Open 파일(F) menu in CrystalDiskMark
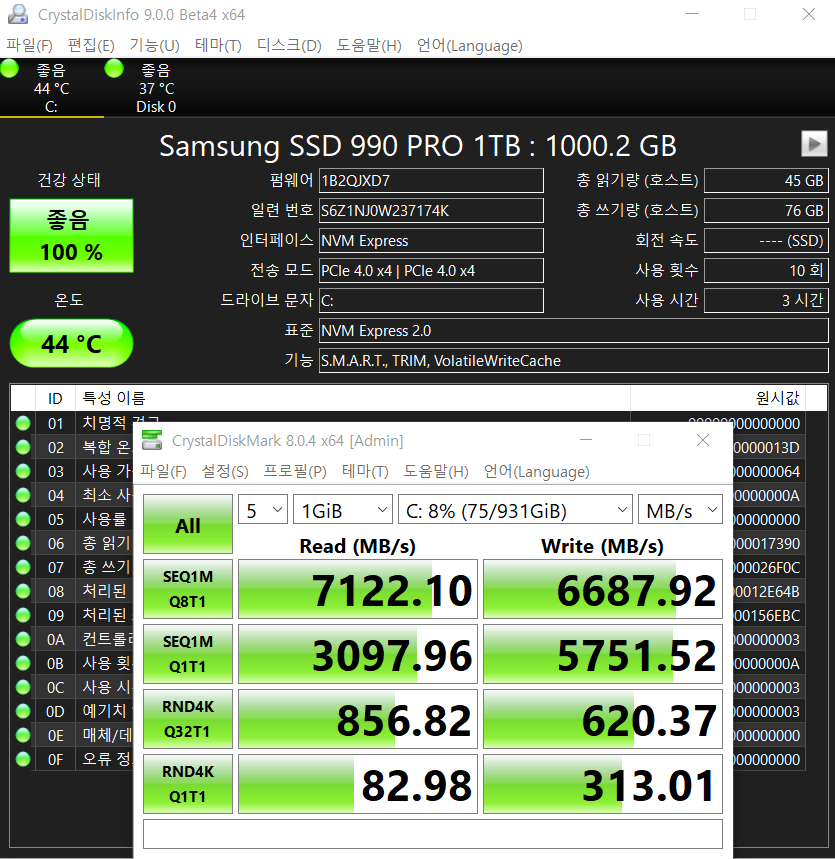The height and width of the screenshot is (859, 835). point(163,472)
